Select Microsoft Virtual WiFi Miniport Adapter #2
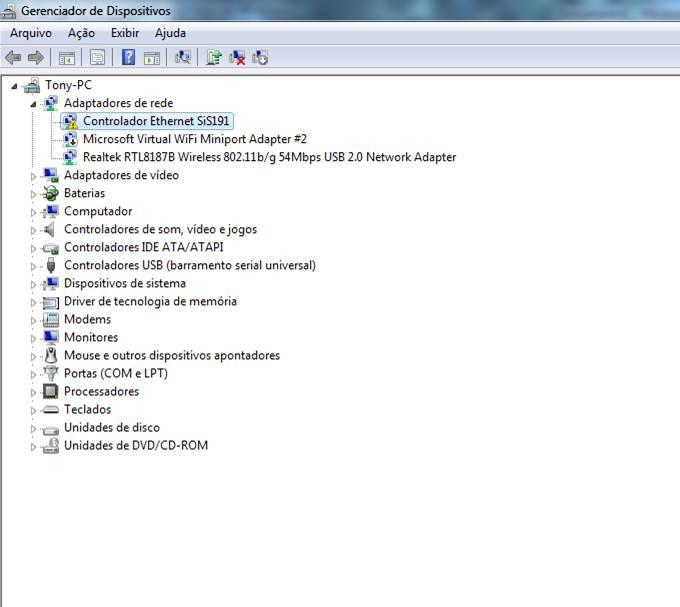Screen dimensions: 680x607 (195, 139)
